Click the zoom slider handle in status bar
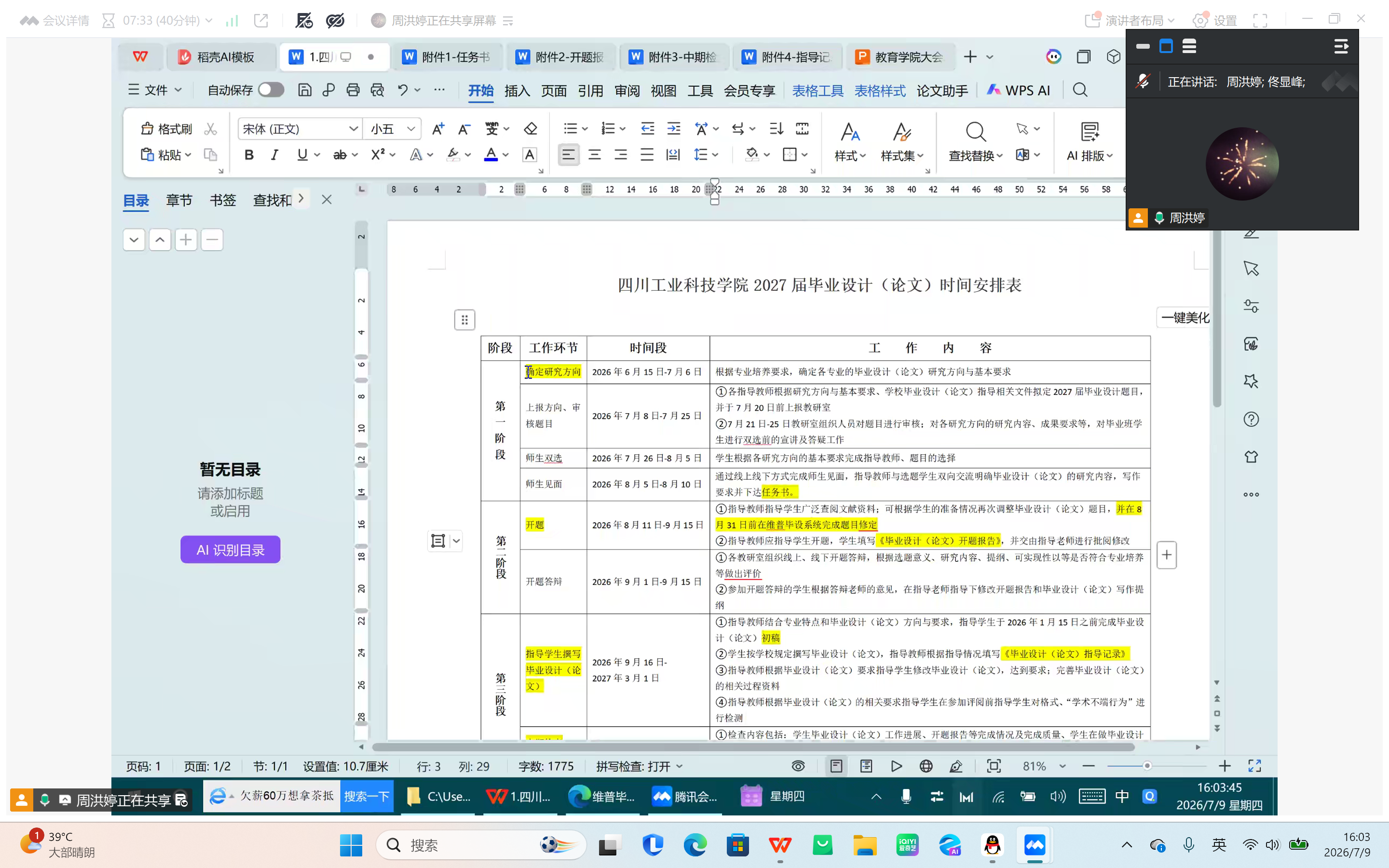1389x868 pixels. click(1147, 766)
